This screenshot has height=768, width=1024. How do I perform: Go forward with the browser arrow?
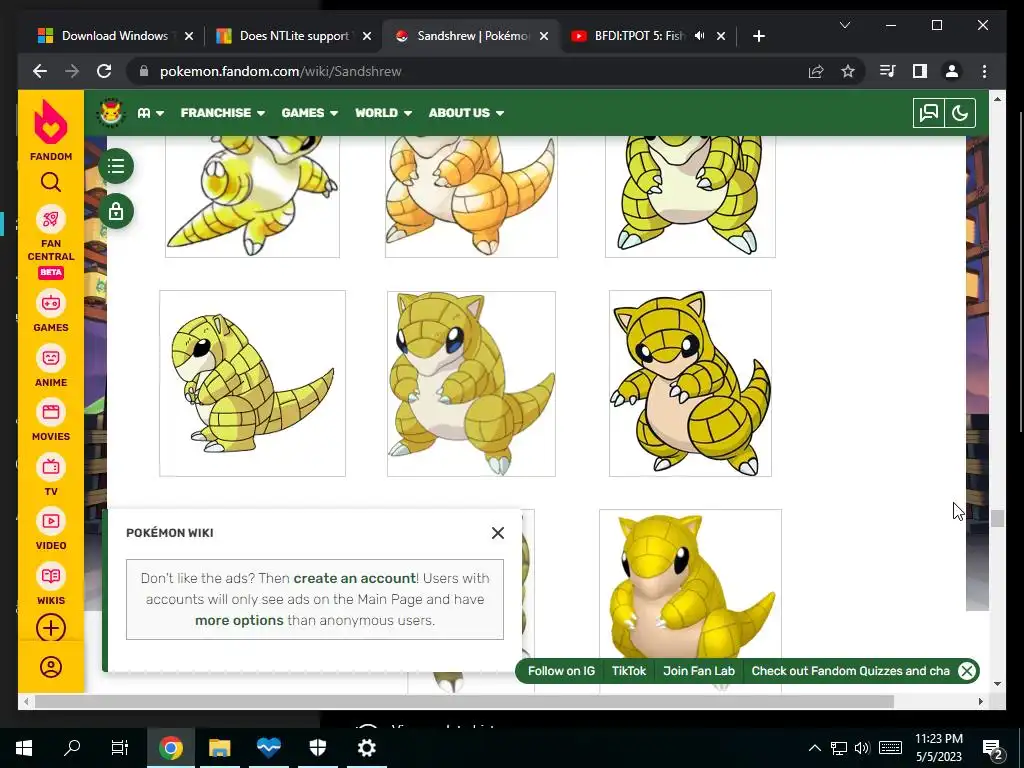click(x=72, y=71)
